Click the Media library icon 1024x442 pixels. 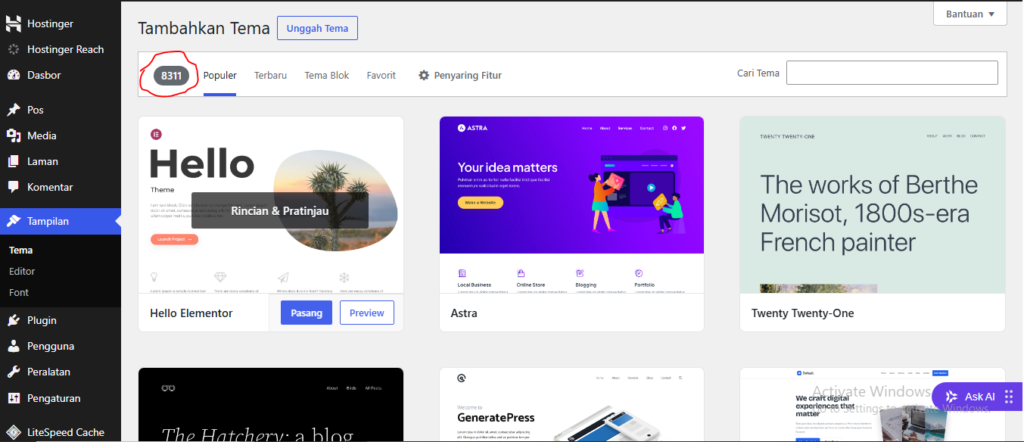click(14, 136)
